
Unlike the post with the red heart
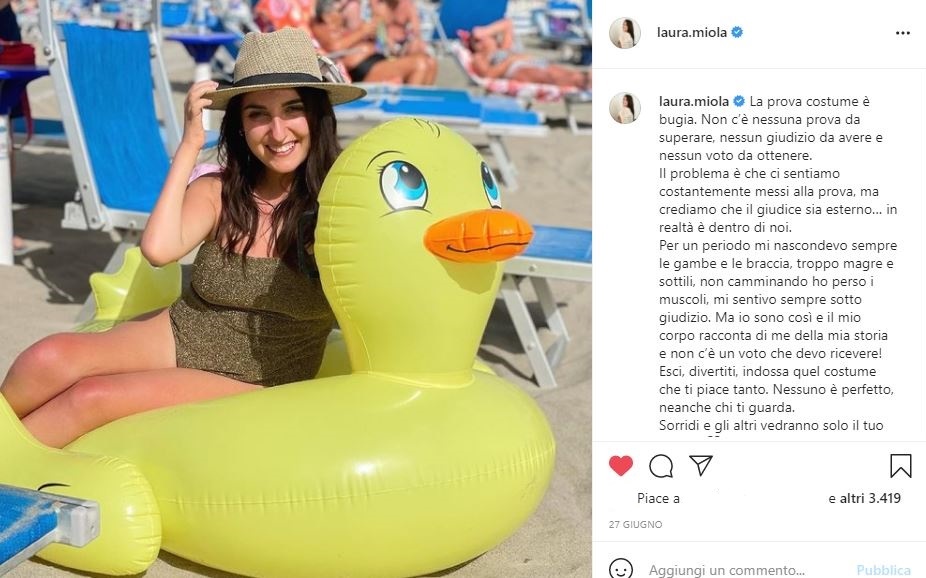click(621, 466)
